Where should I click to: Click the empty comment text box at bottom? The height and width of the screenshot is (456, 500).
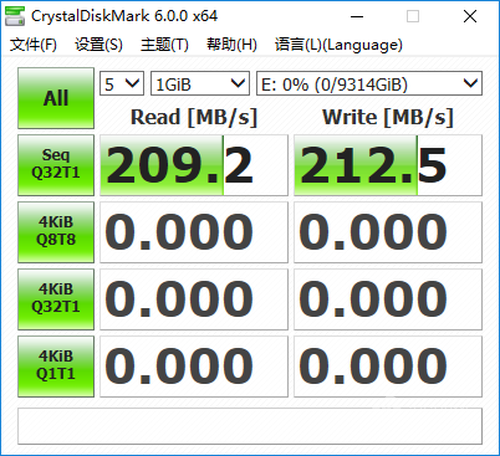(250, 426)
